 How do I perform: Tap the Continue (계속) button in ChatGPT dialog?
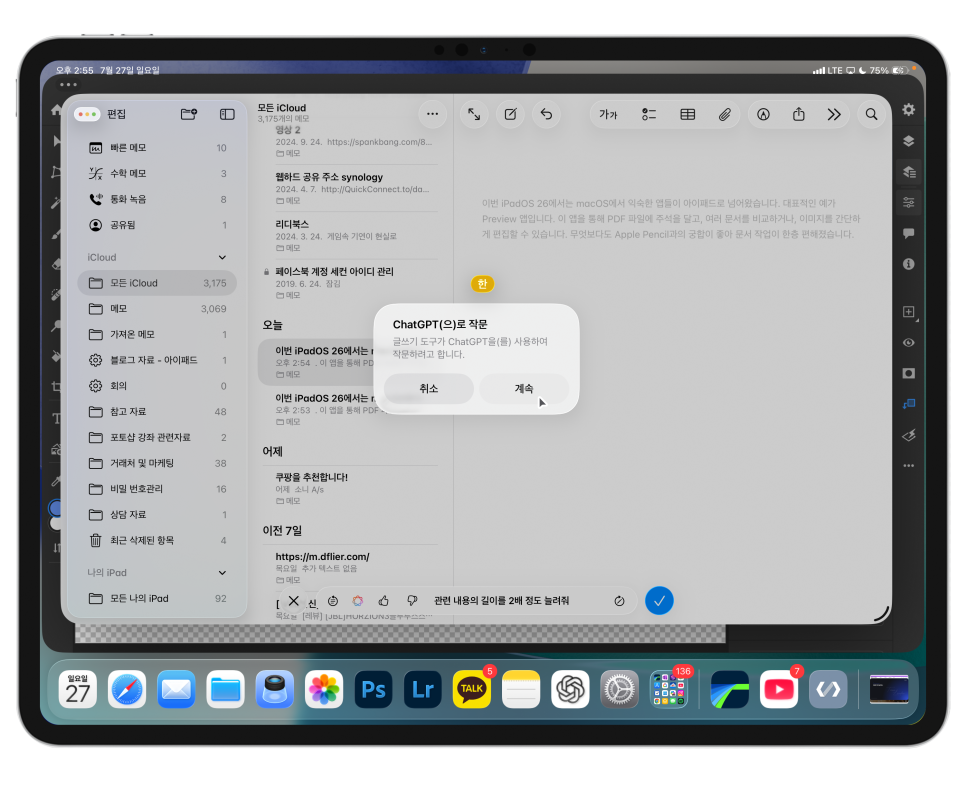pos(524,389)
